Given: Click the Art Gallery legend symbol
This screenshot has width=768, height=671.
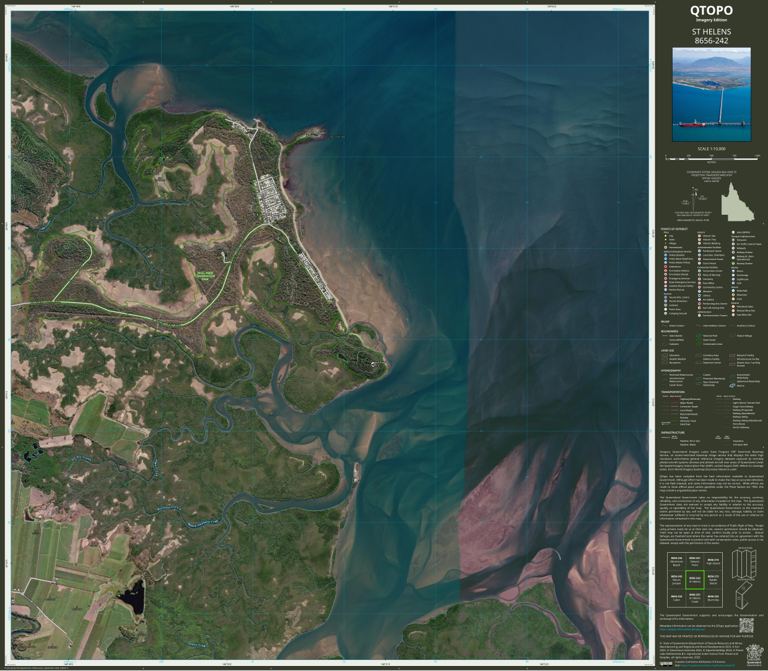Looking at the screenshot, I should click(699, 300).
